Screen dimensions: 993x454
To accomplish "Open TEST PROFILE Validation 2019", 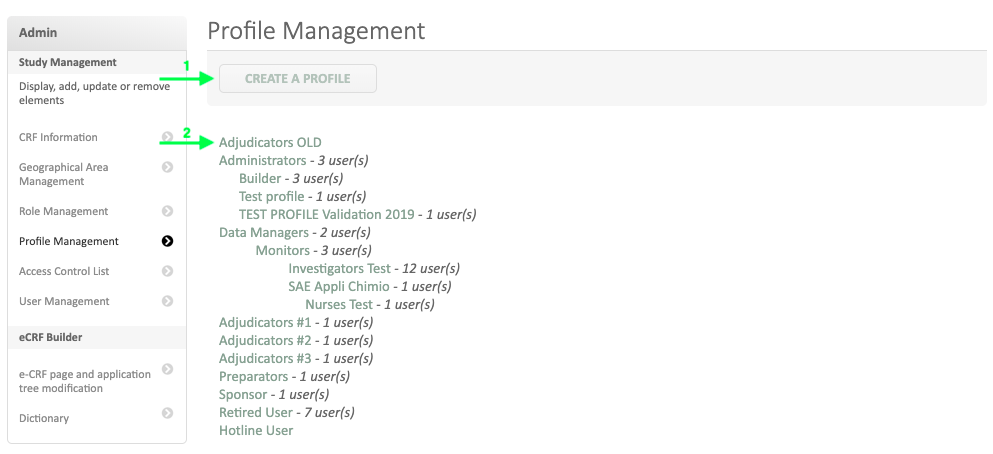I will pos(326,214).
